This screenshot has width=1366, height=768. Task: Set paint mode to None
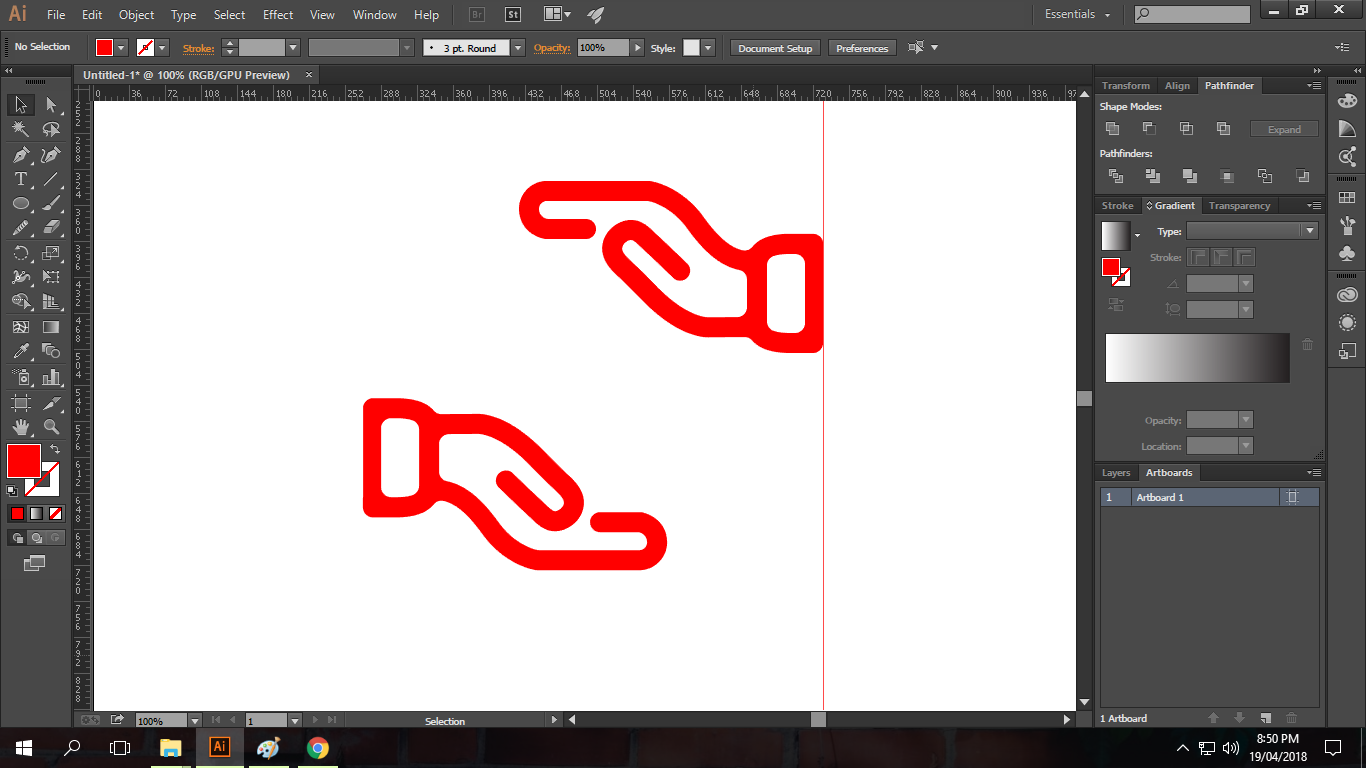[56, 513]
